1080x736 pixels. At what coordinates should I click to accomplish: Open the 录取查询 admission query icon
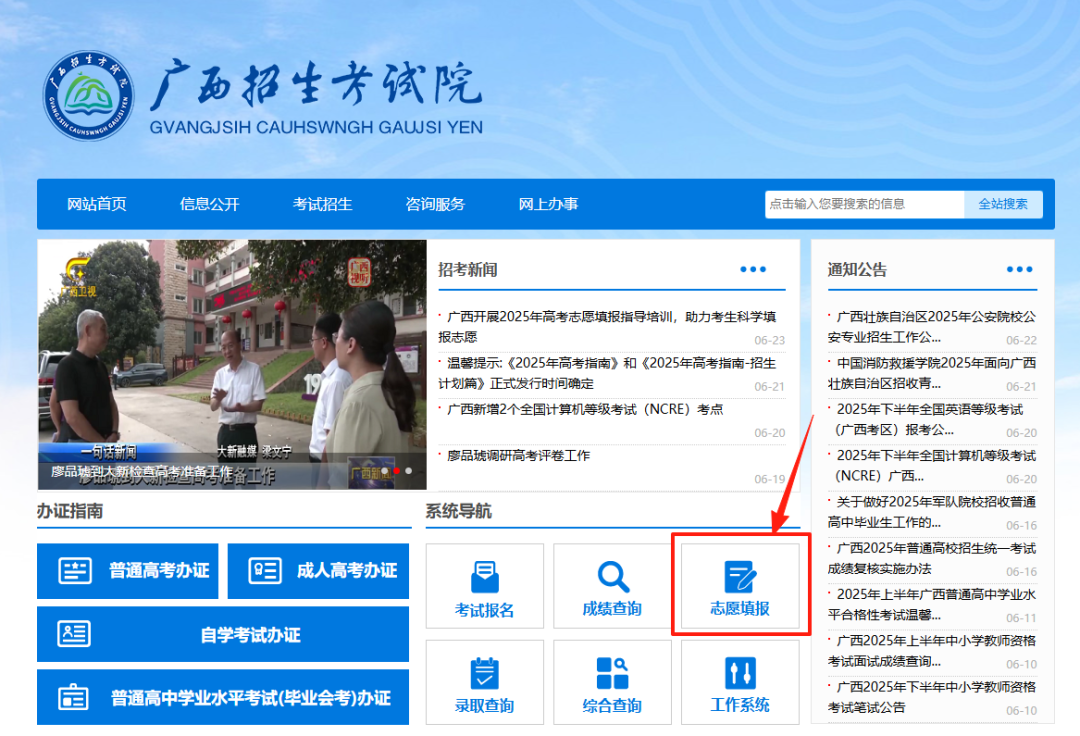tap(484, 673)
